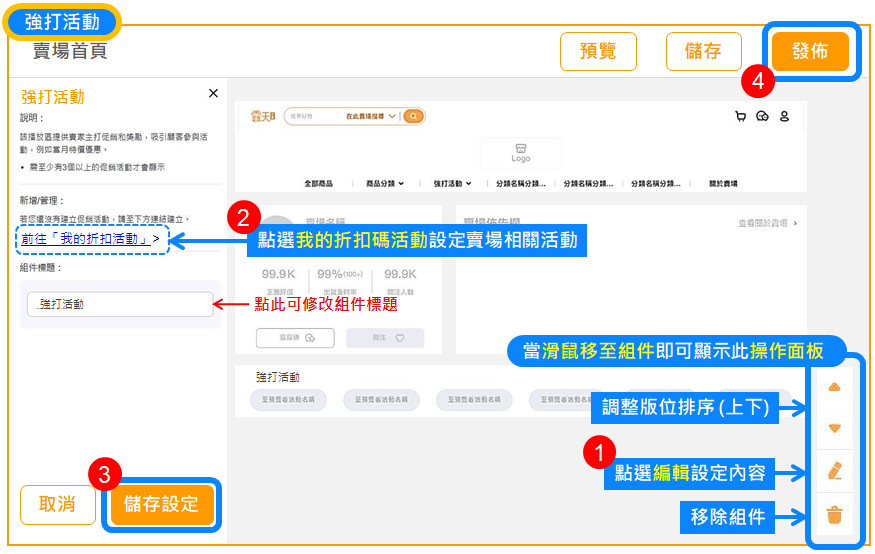Expand the 商品分類 dropdown in navigation
The image size is (875, 554).
coord(385,184)
